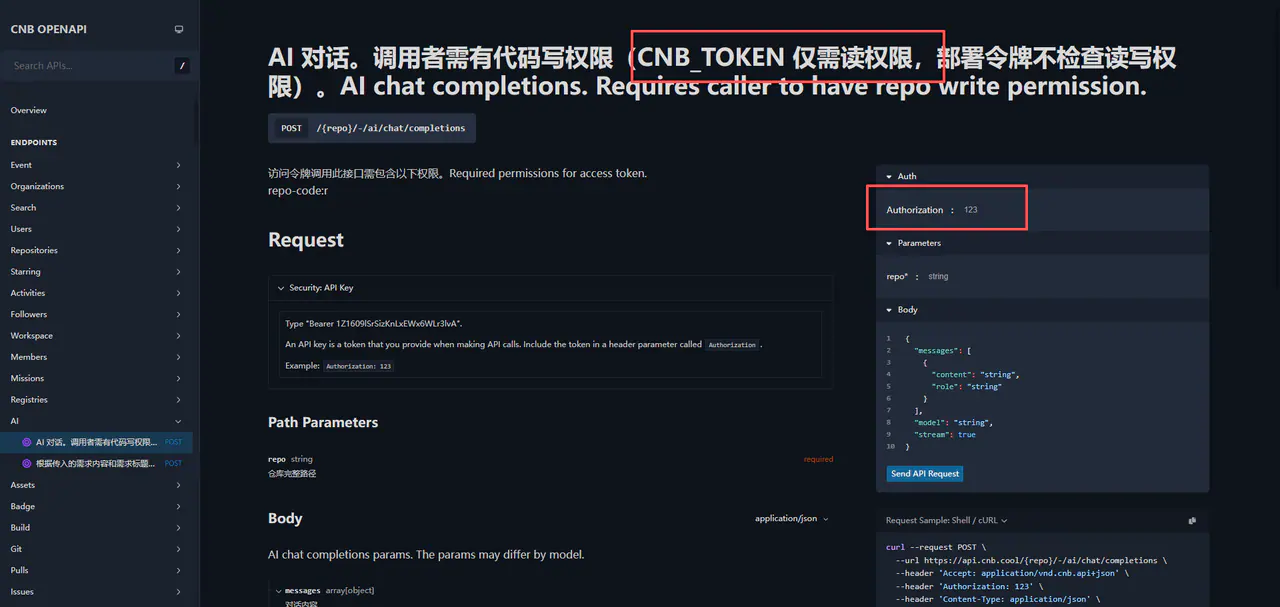Open the application/json content type dropdown
Screen dimensions: 1280x607
click(x=792, y=519)
